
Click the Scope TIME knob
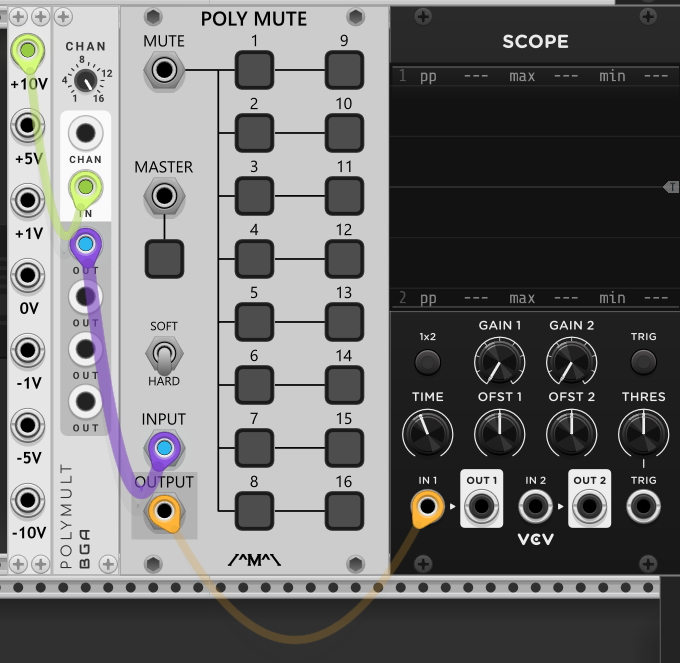427,432
